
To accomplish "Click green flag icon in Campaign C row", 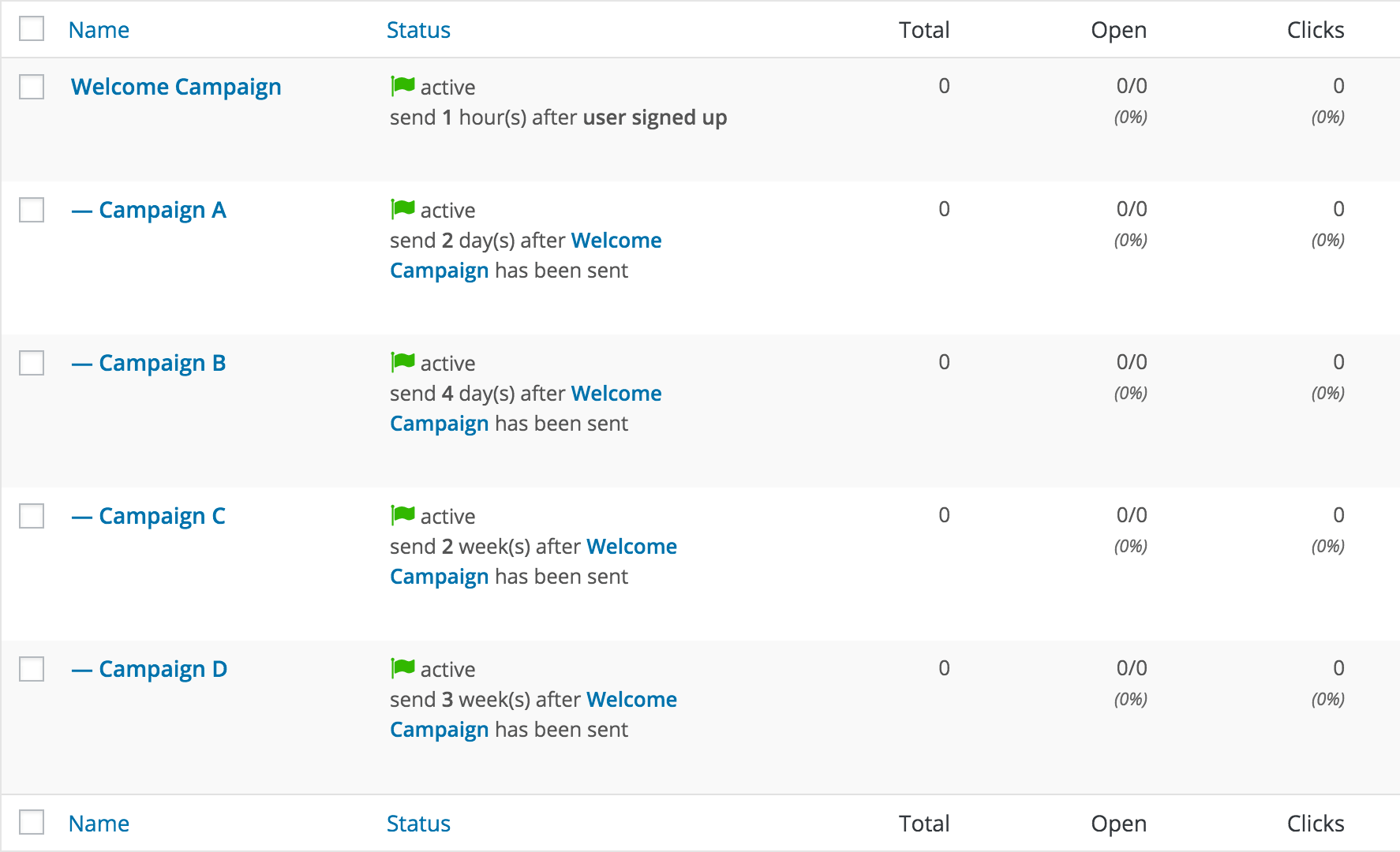I will click(402, 515).
